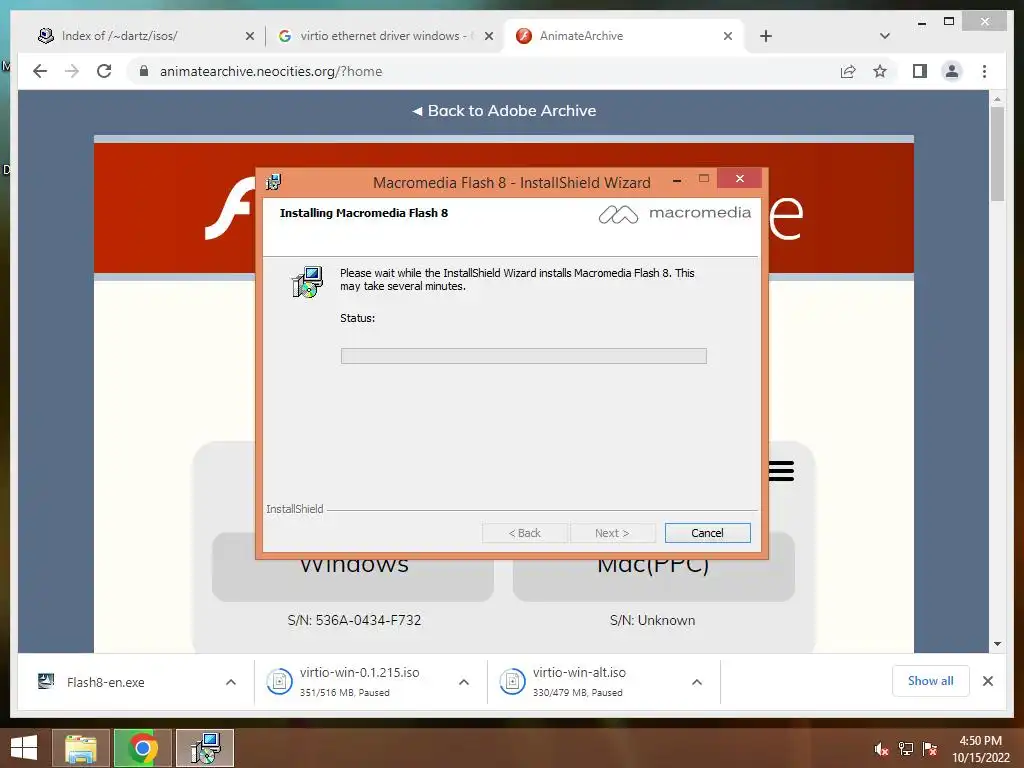1024x768 pixels.
Task: Click Chrome icon in taskbar
Action: tap(142, 748)
